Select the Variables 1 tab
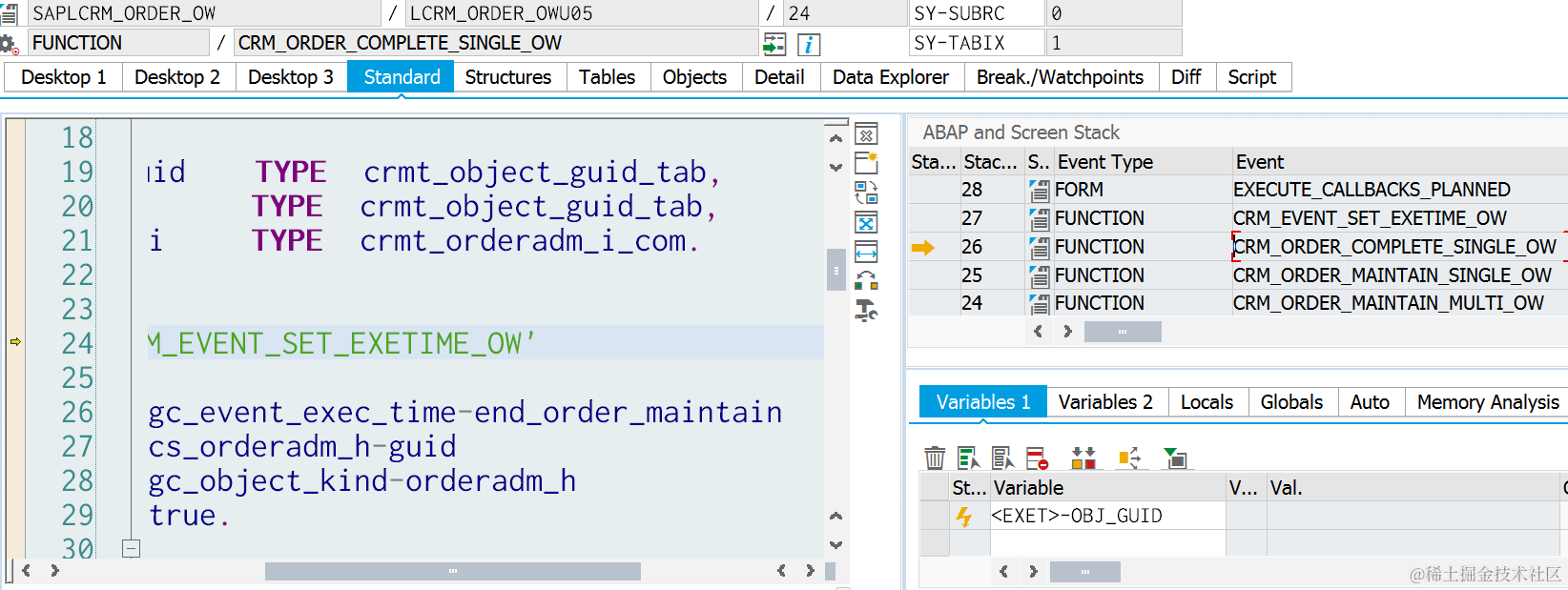This screenshot has height=590, width=1568. [983, 402]
